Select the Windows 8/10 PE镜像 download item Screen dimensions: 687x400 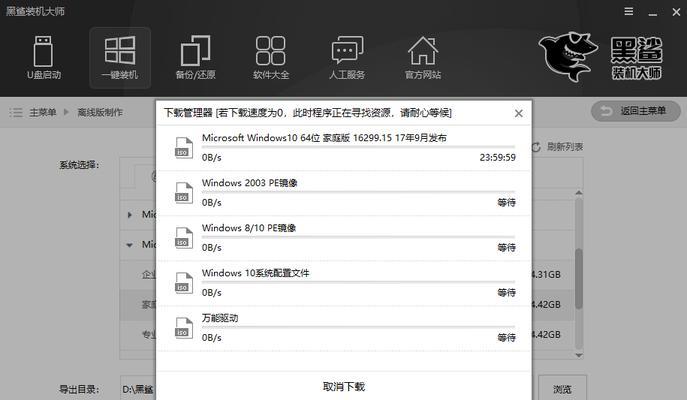point(344,238)
